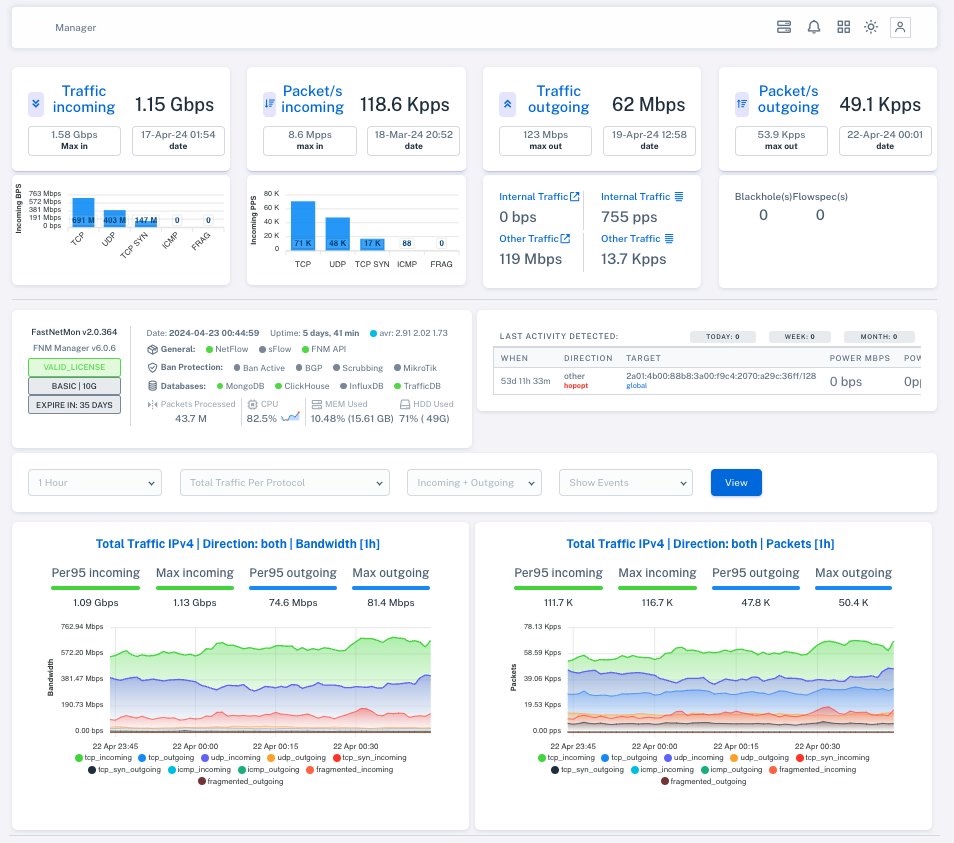Open the apps grid icon in the header
This screenshot has width=954, height=843.
coord(842,27)
